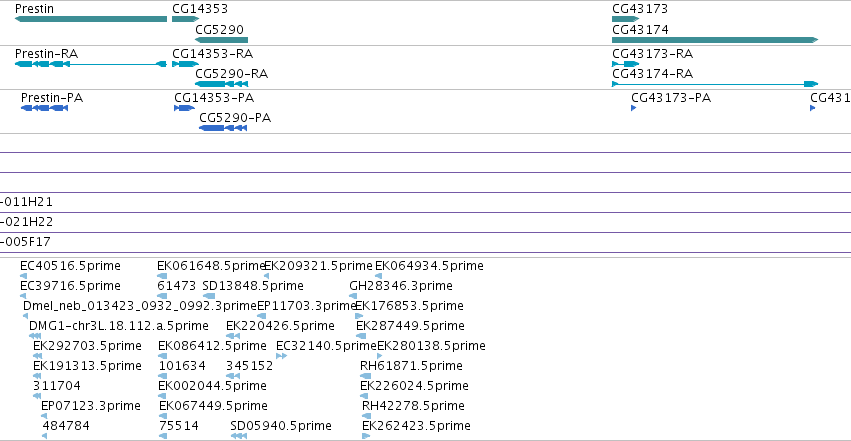Select the CG5290 gene glyph
The image size is (851, 441).
click(221, 40)
